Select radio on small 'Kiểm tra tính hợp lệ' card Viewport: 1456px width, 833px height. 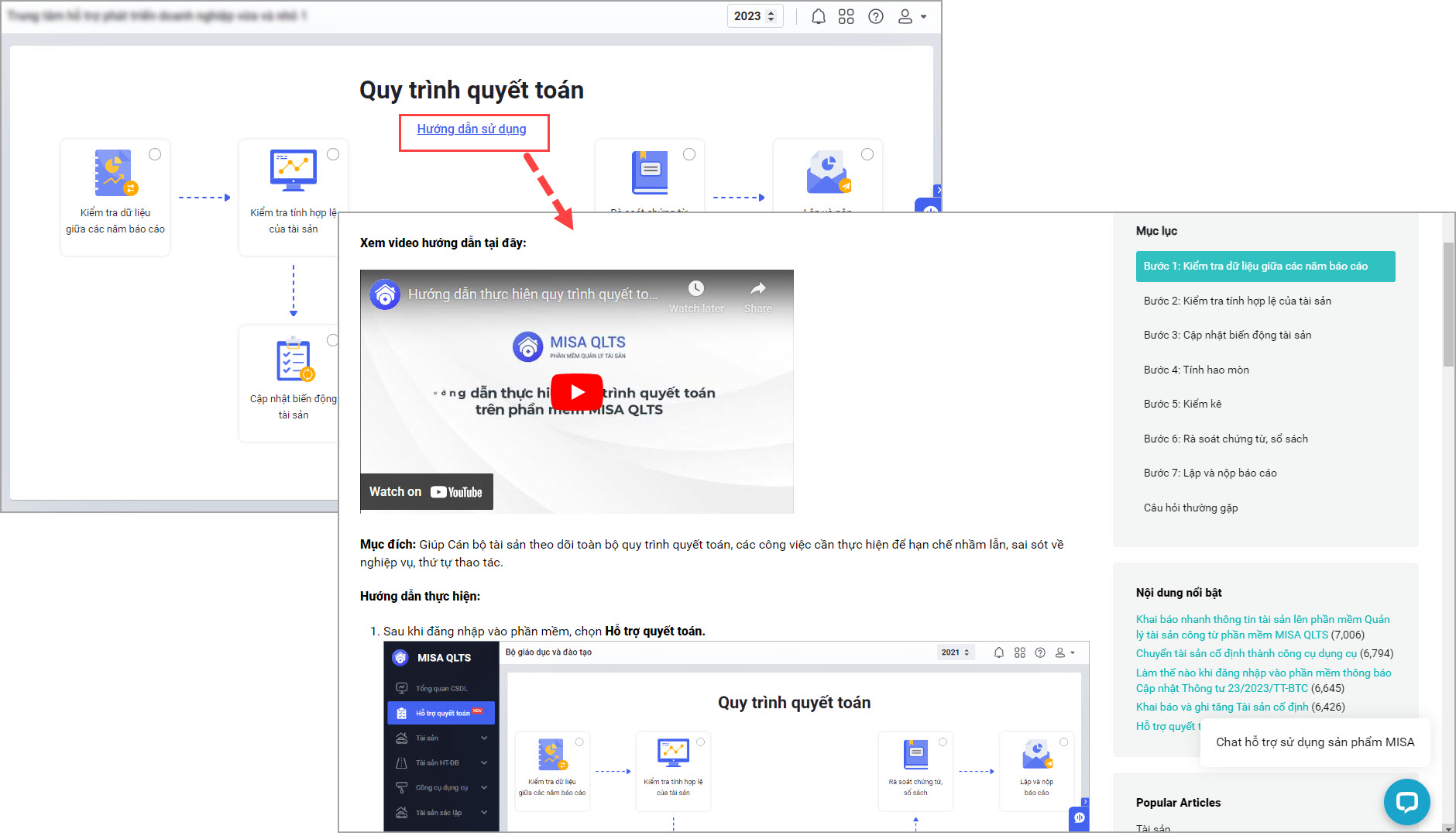[x=700, y=742]
